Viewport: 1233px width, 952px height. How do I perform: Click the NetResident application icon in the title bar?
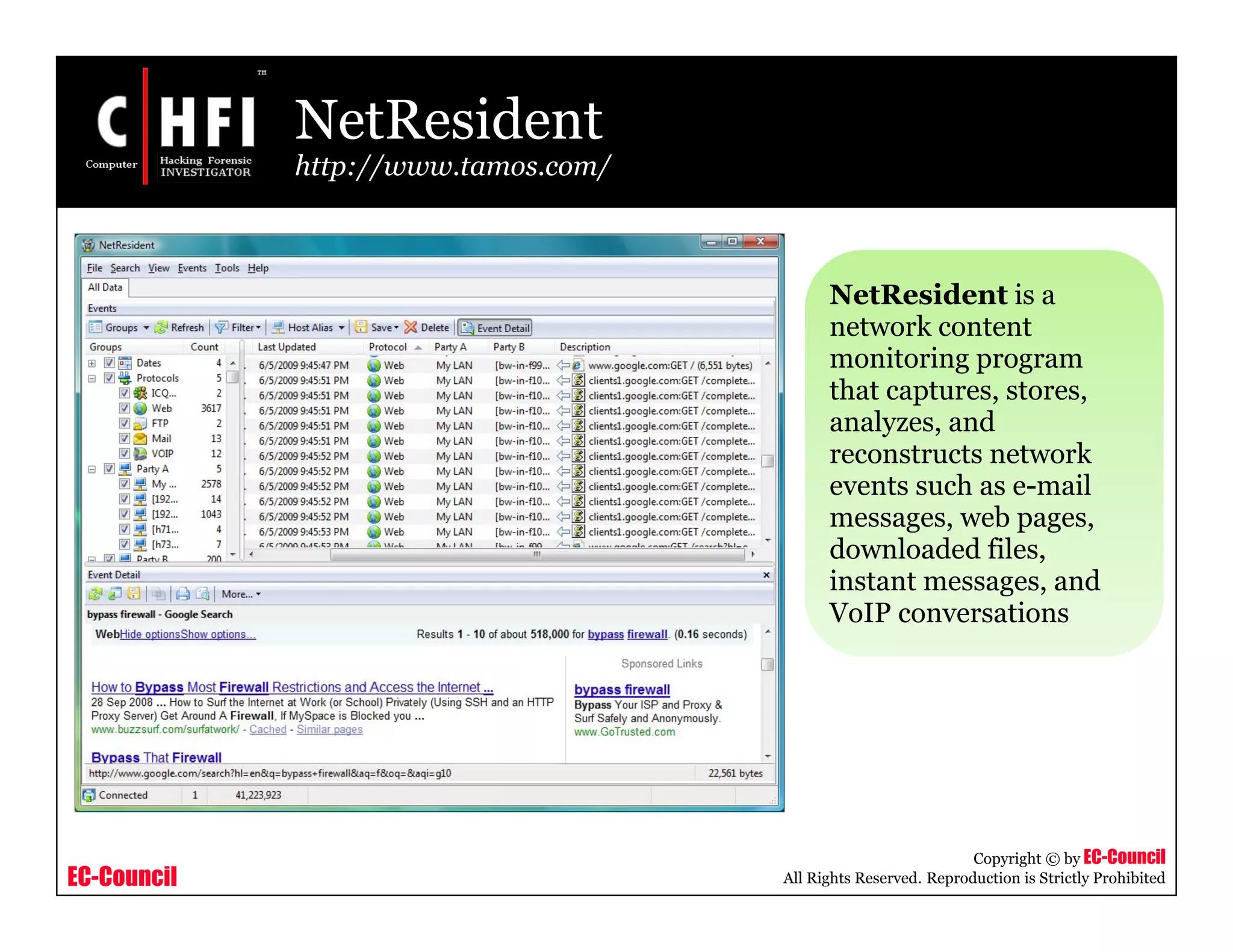[89, 245]
